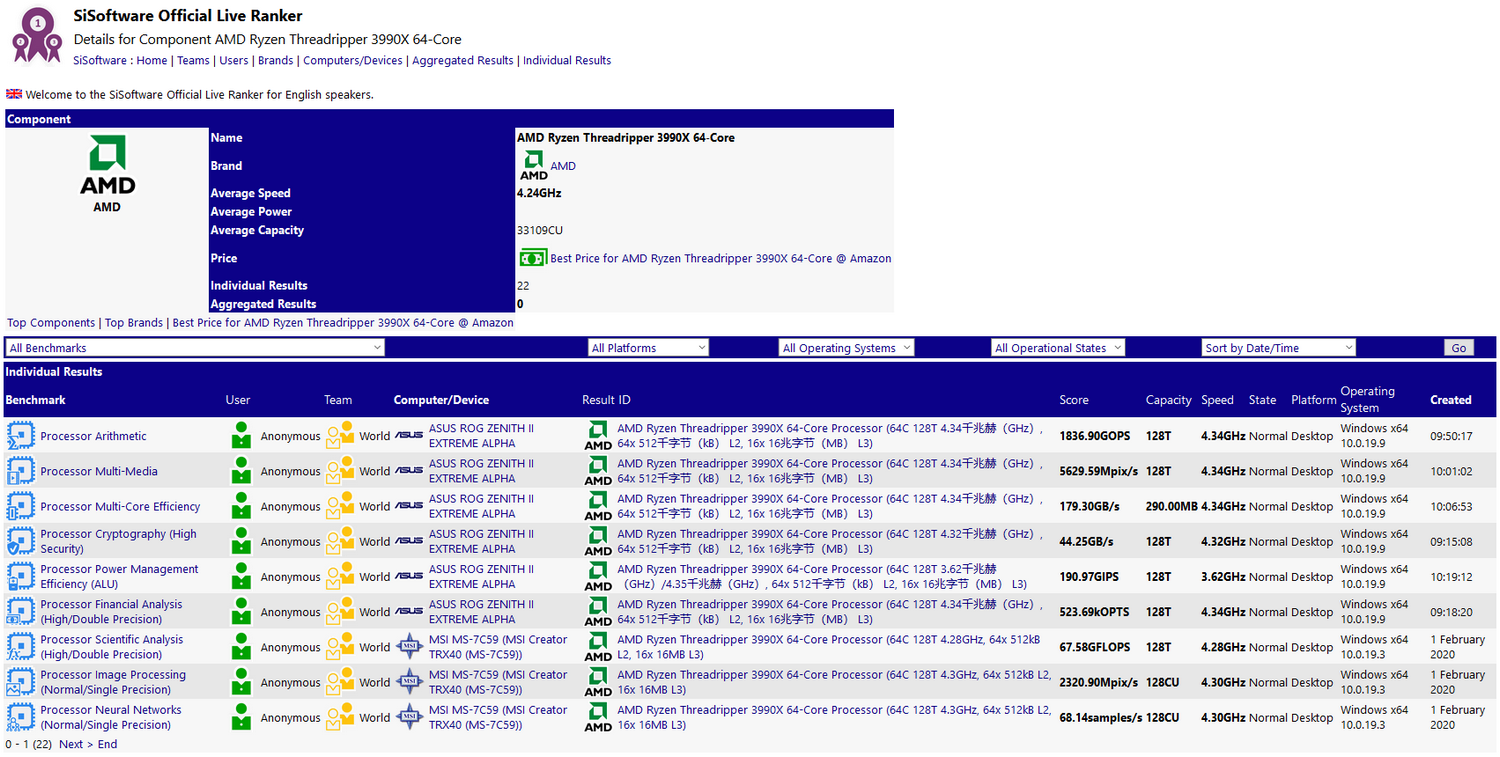
Task: Open MSI MS-7C59 device link in Image Processing row
Action: (x=498, y=682)
